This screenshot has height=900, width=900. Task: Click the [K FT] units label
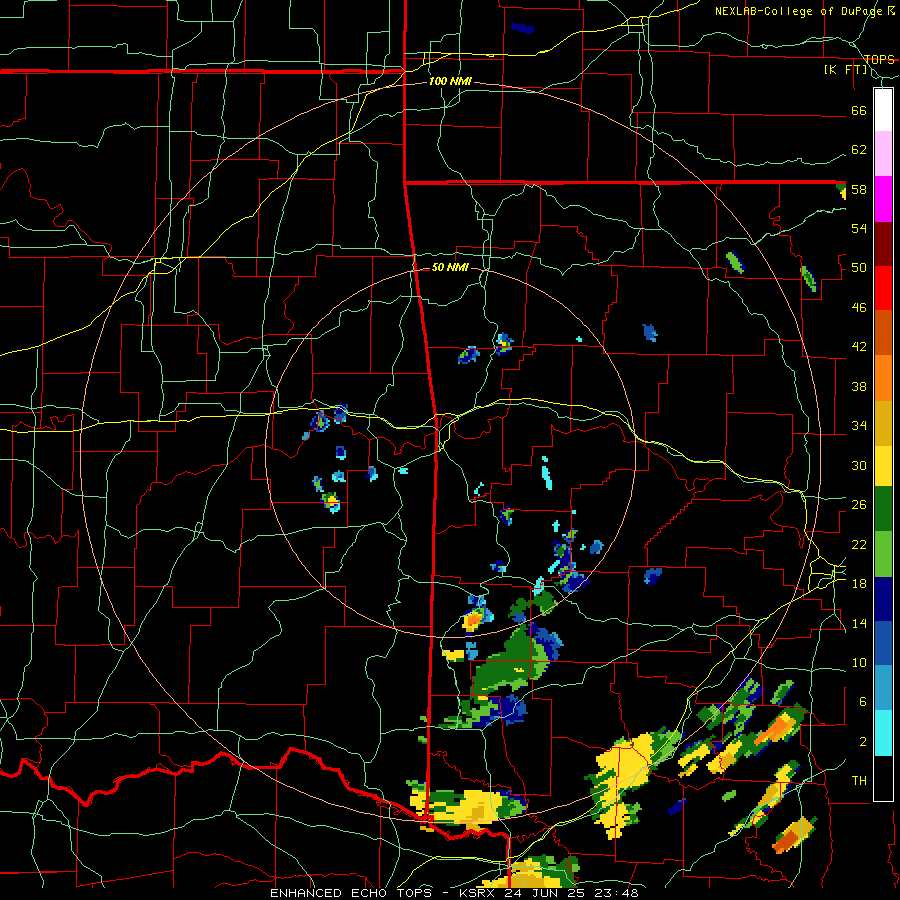click(x=845, y=70)
